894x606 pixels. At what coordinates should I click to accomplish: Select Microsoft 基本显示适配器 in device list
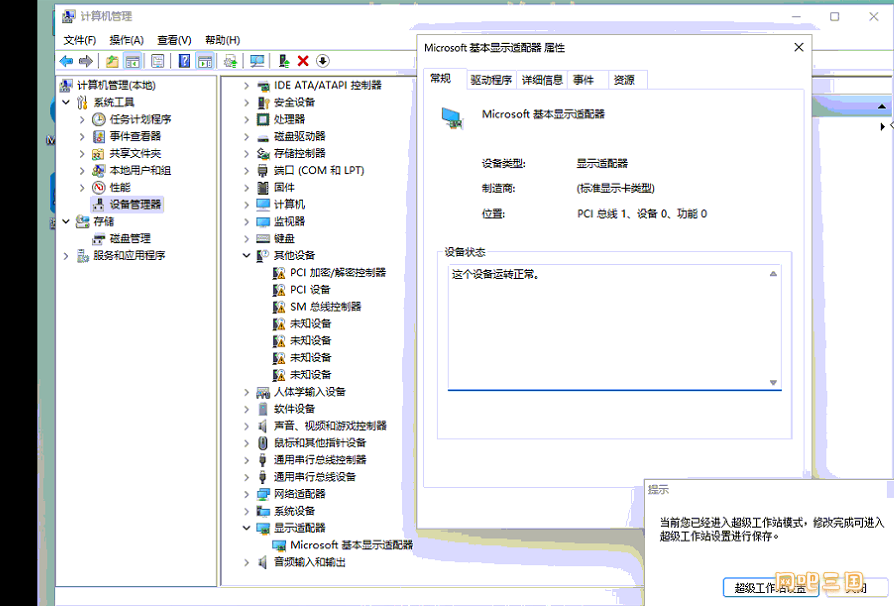click(x=351, y=545)
